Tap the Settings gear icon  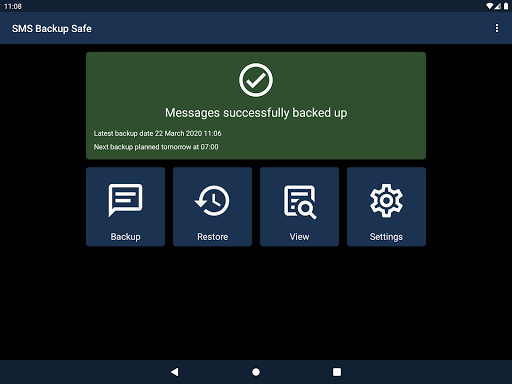tap(386, 201)
